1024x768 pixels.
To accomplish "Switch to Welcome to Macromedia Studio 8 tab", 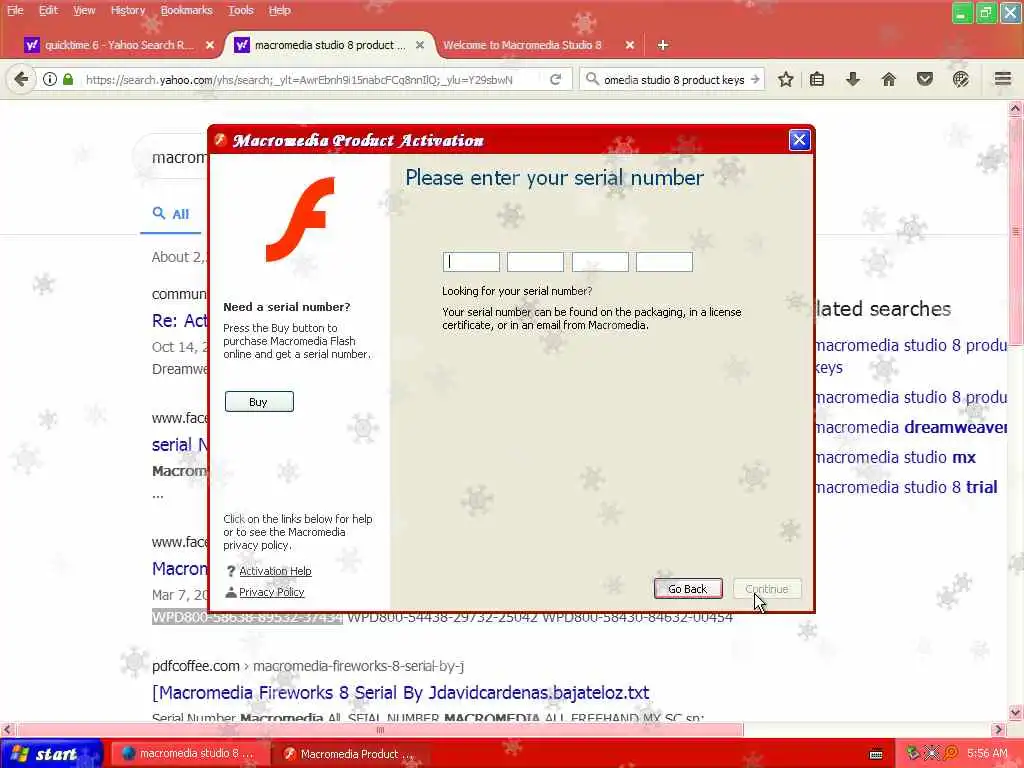I will (522, 45).
